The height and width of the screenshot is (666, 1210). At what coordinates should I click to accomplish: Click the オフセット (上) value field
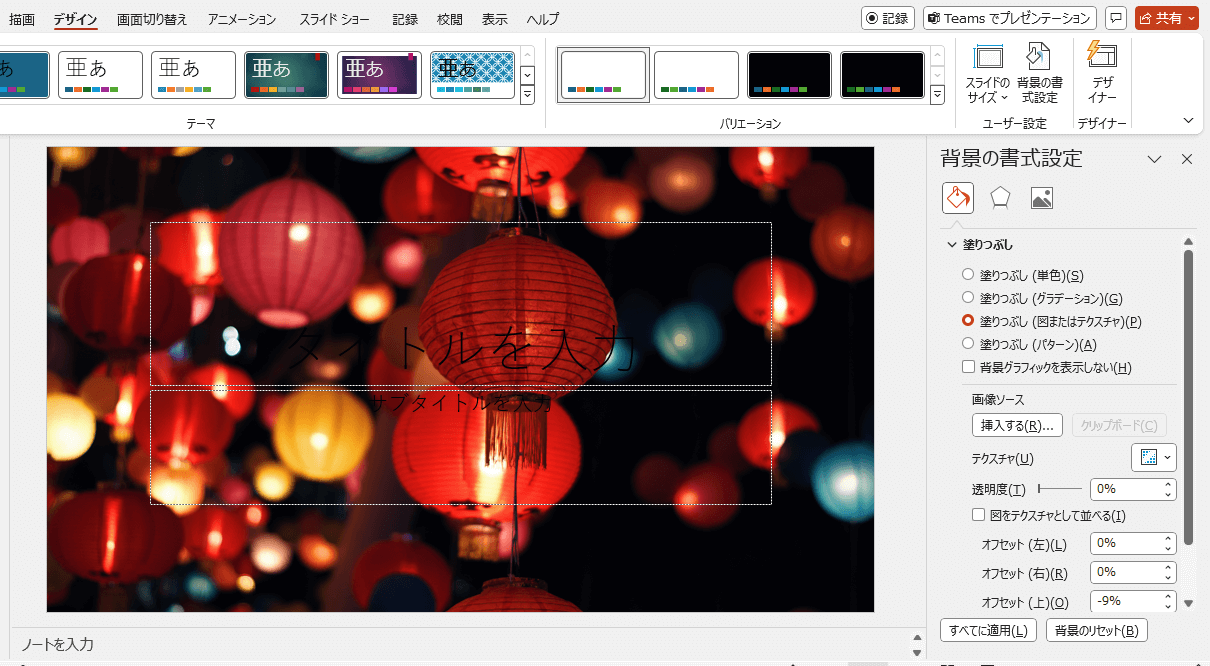(1125, 601)
